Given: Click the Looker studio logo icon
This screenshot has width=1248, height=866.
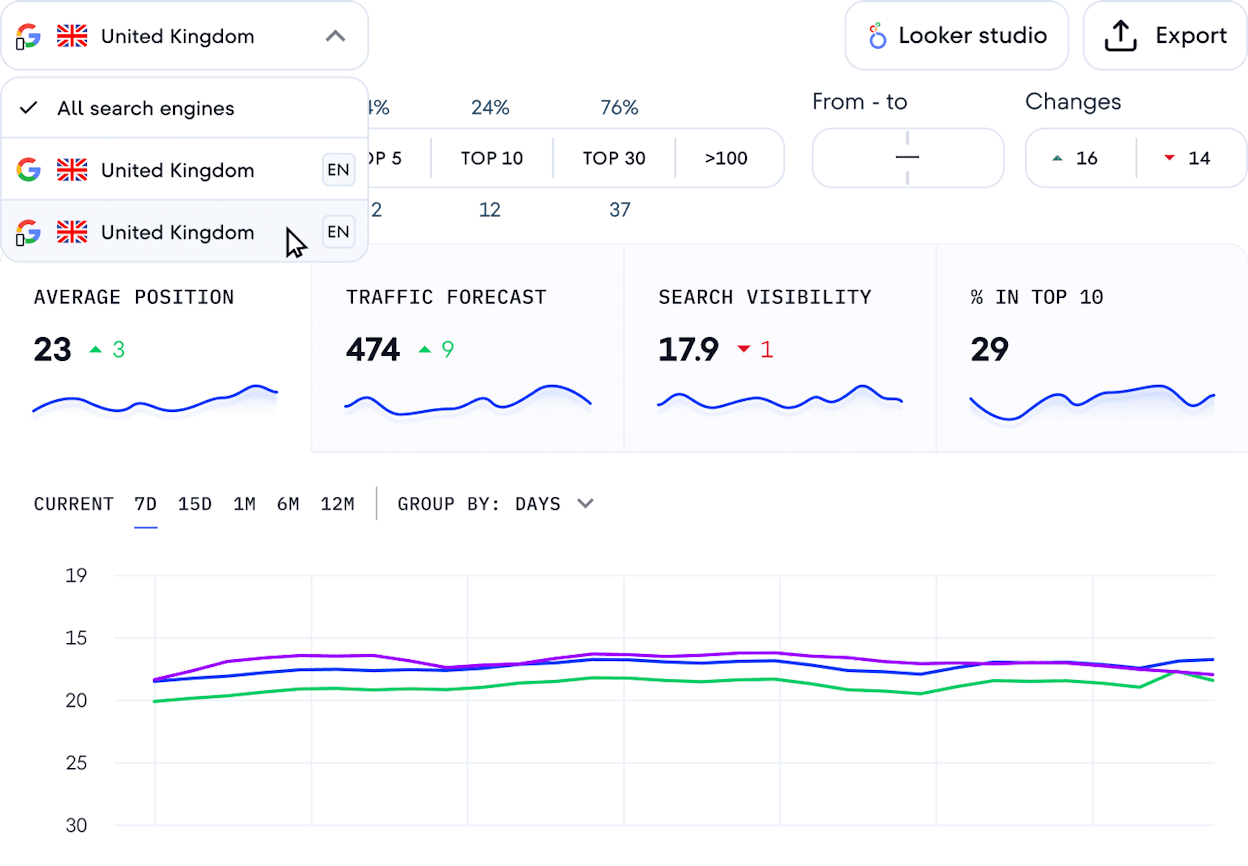Looking at the screenshot, I should click(x=877, y=36).
